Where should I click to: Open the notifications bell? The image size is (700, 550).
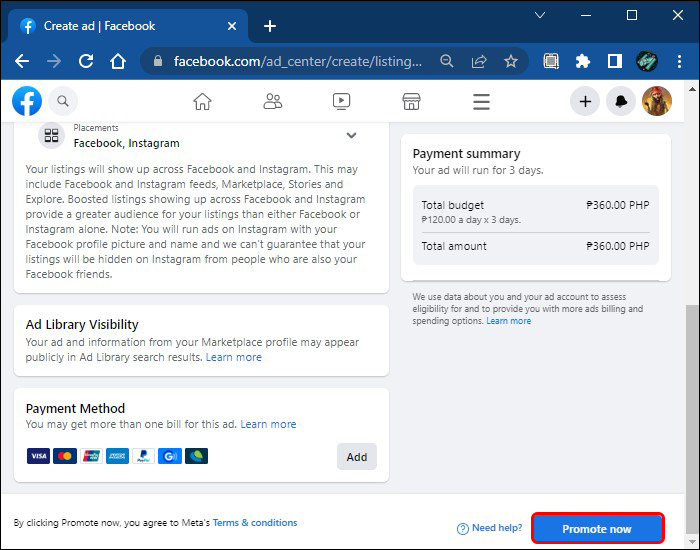click(x=621, y=101)
